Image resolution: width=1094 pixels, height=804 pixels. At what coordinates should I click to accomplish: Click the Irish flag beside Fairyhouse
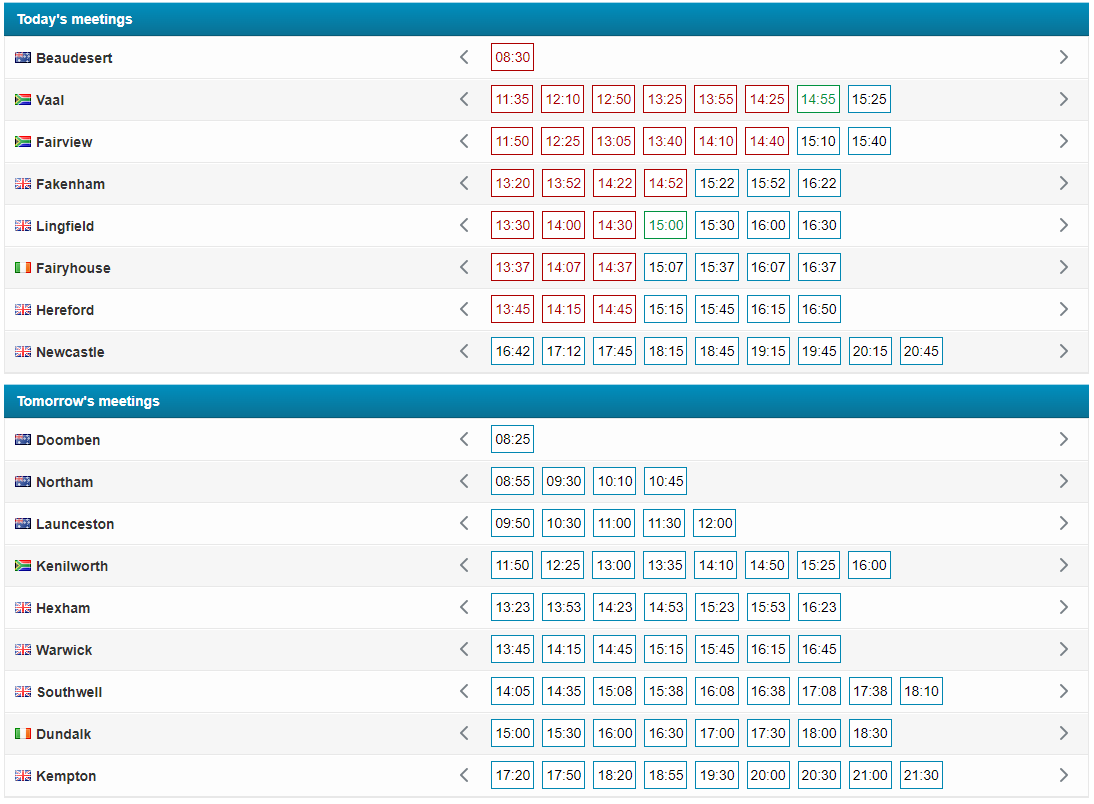click(x=23, y=267)
